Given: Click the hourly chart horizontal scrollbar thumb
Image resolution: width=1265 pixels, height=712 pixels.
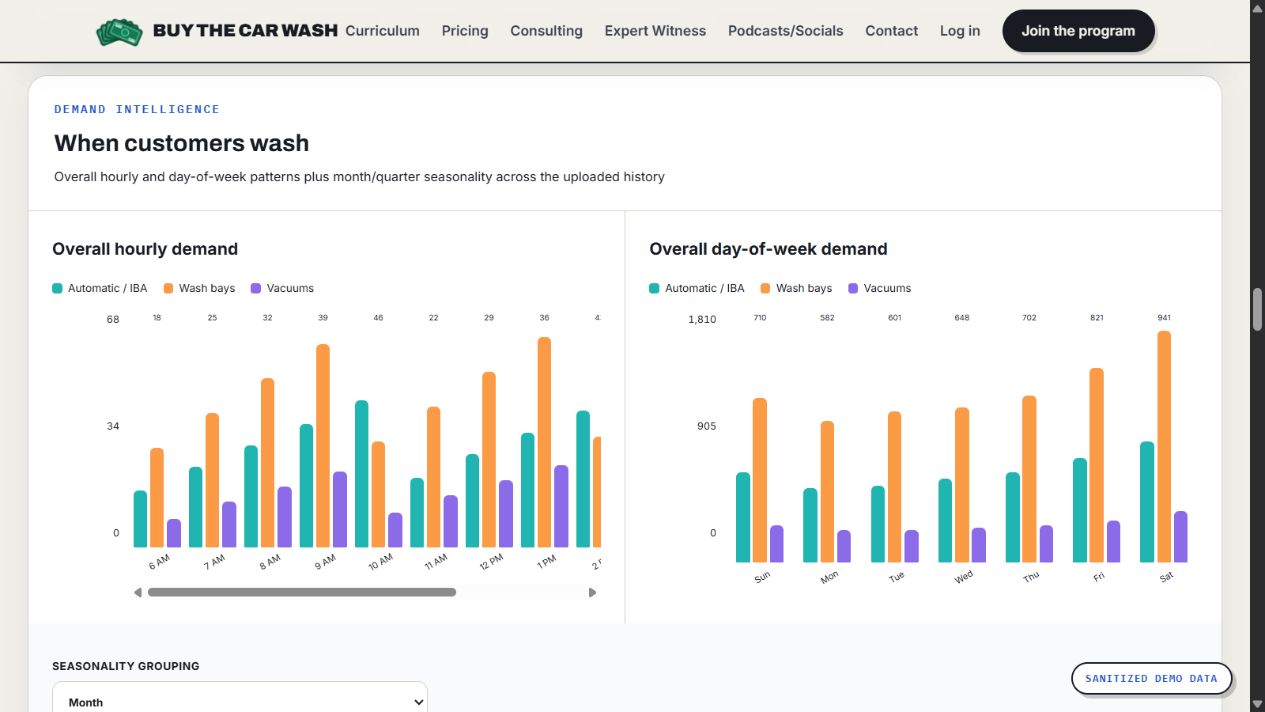Looking at the screenshot, I should pos(301,592).
